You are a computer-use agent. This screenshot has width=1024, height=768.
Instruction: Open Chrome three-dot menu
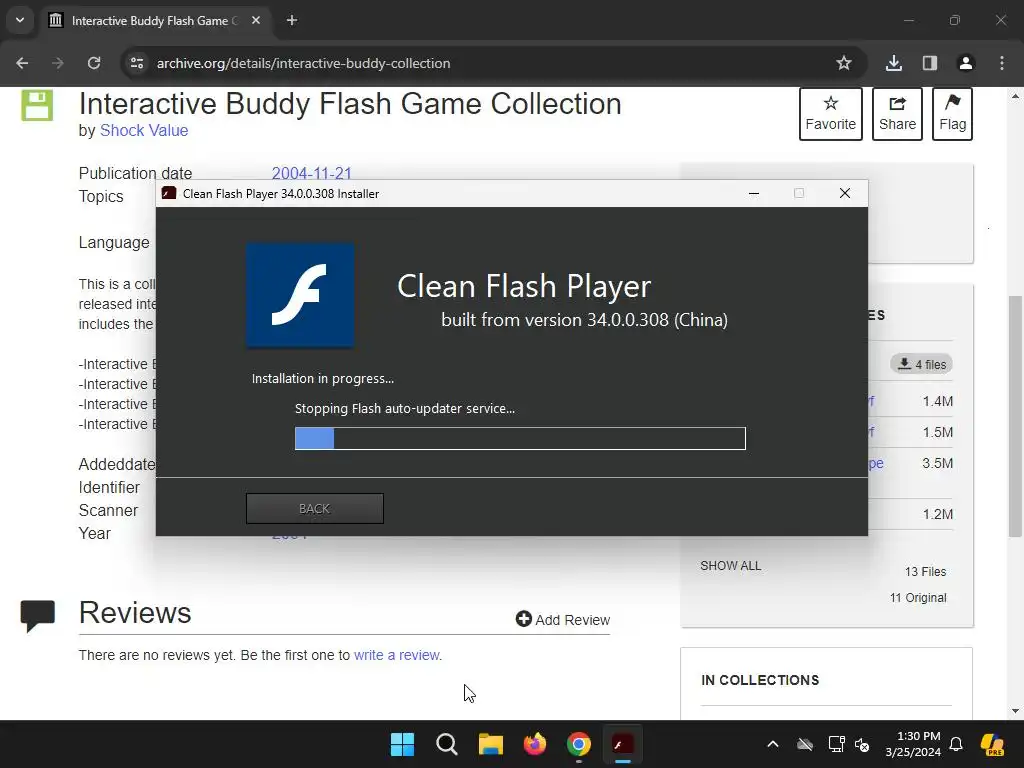(1002, 63)
